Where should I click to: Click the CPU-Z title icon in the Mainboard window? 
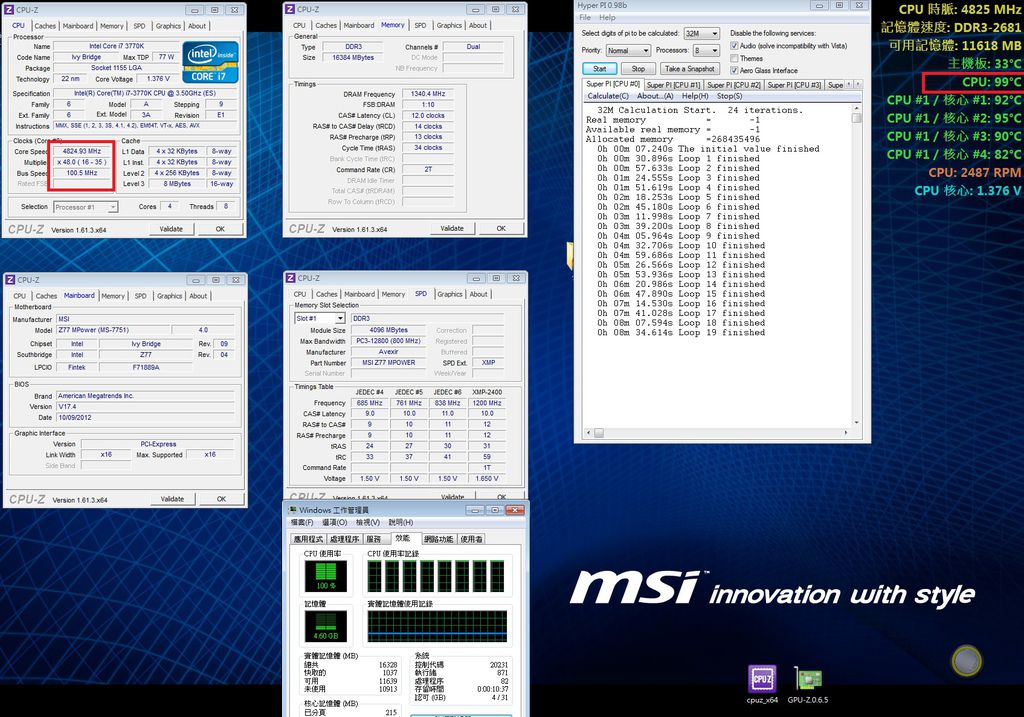(x=10, y=279)
